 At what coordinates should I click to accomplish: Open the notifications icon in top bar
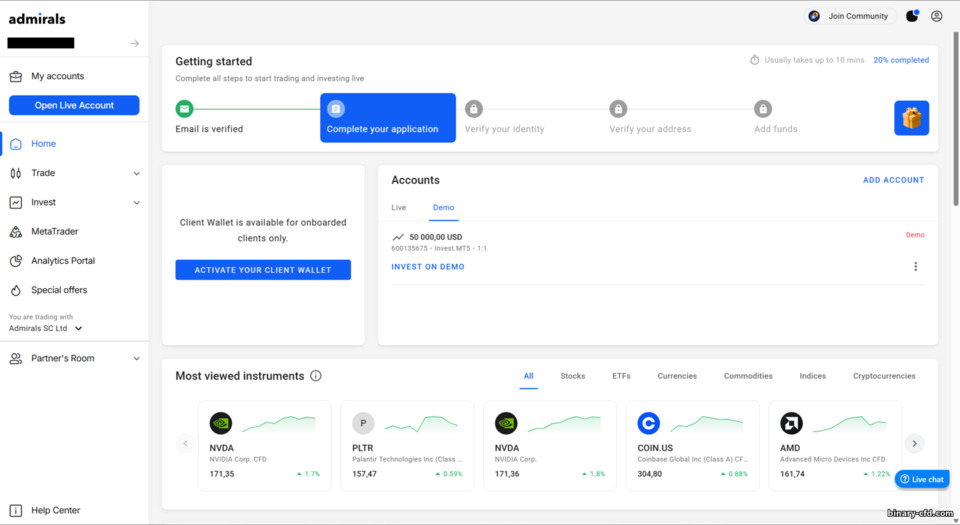(911, 16)
